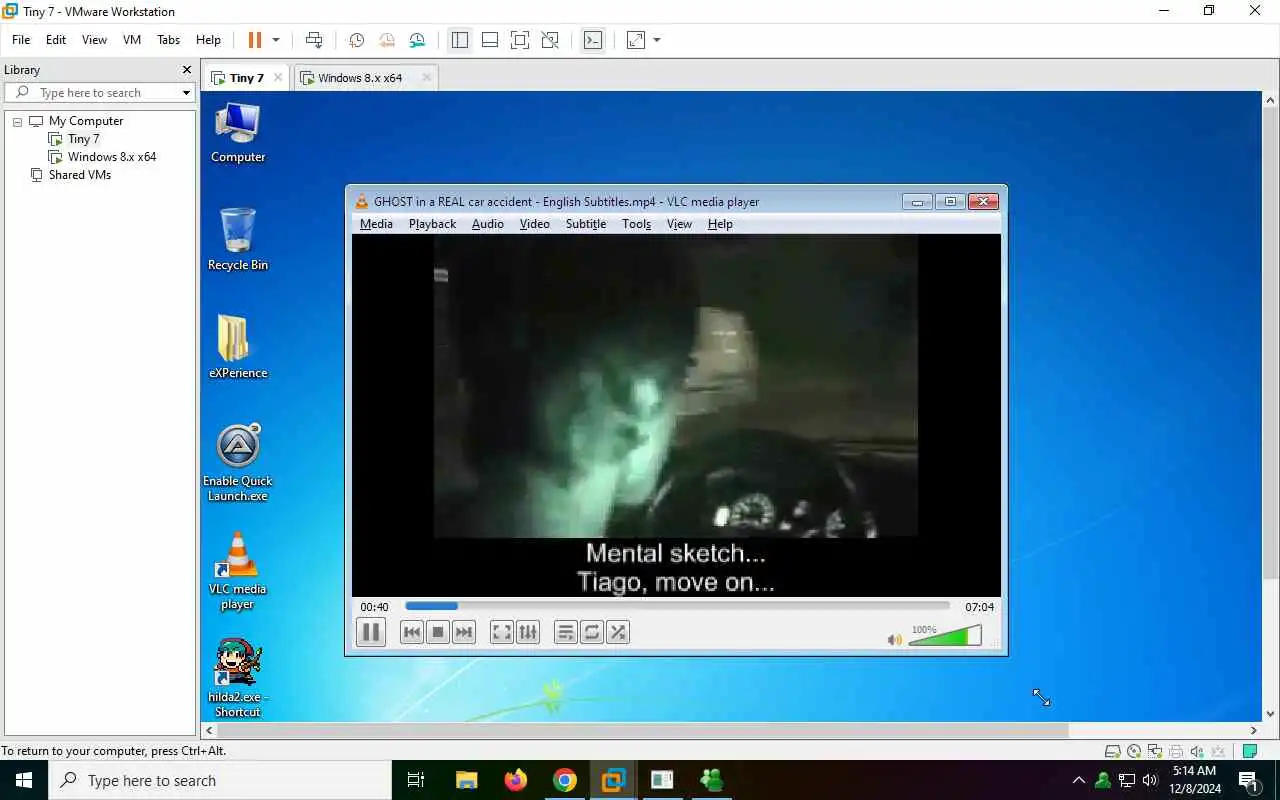This screenshot has height=800, width=1280.
Task: Open Firefox from the host taskbar
Action: [516, 780]
